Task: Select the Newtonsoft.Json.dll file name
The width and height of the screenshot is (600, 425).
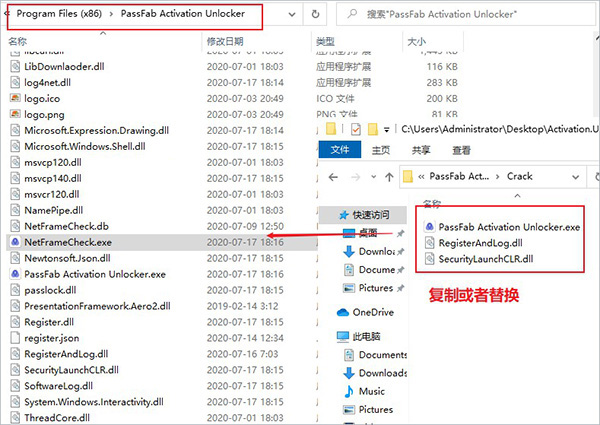Action: tap(67, 258)
